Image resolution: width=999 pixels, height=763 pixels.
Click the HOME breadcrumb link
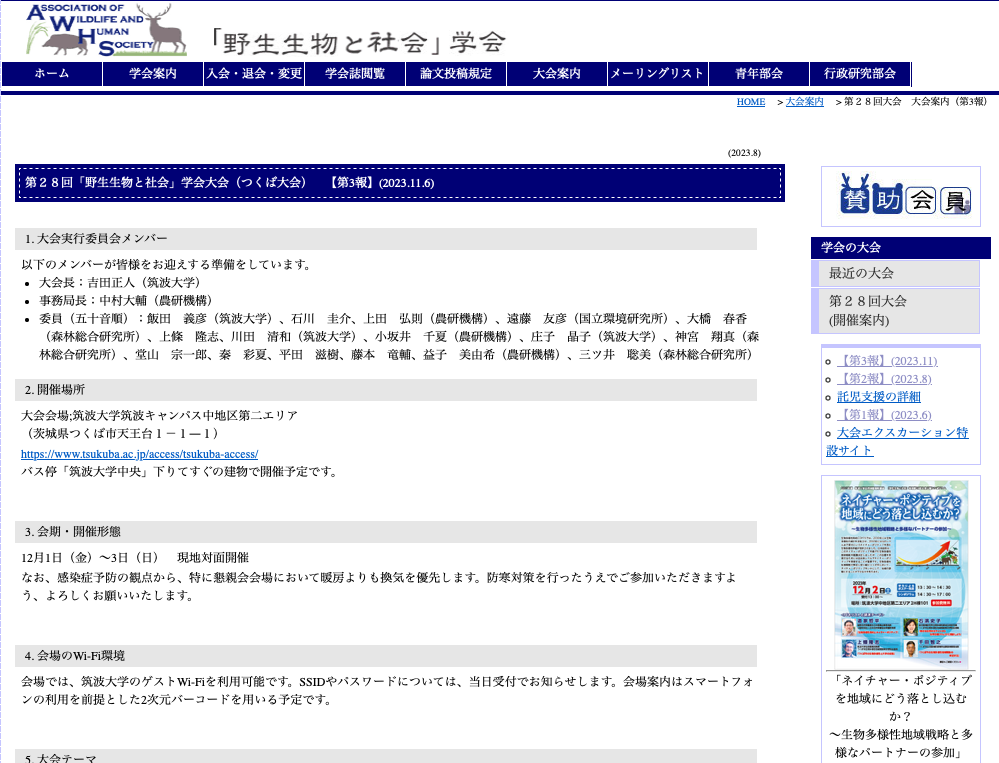(750, 101)
